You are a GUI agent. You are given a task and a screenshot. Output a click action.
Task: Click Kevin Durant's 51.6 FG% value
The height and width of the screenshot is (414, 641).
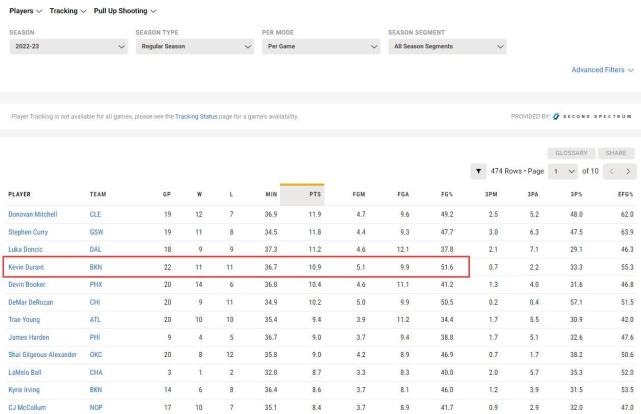447,267
